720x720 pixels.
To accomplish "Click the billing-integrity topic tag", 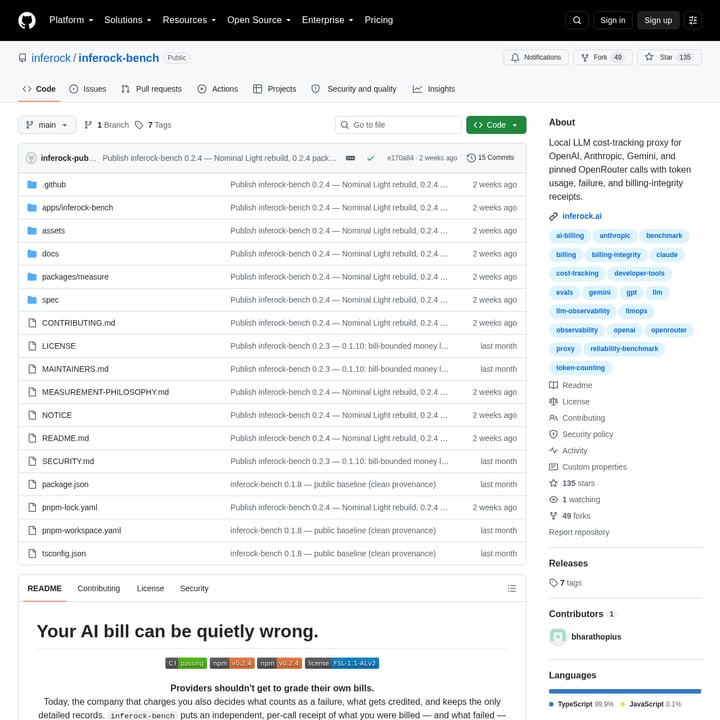I will (616, 255).
